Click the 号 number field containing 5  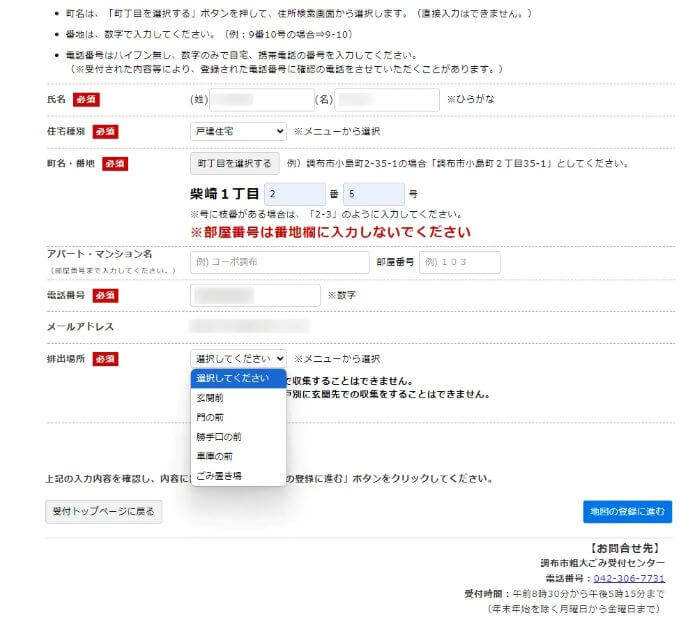pos(374,194)
